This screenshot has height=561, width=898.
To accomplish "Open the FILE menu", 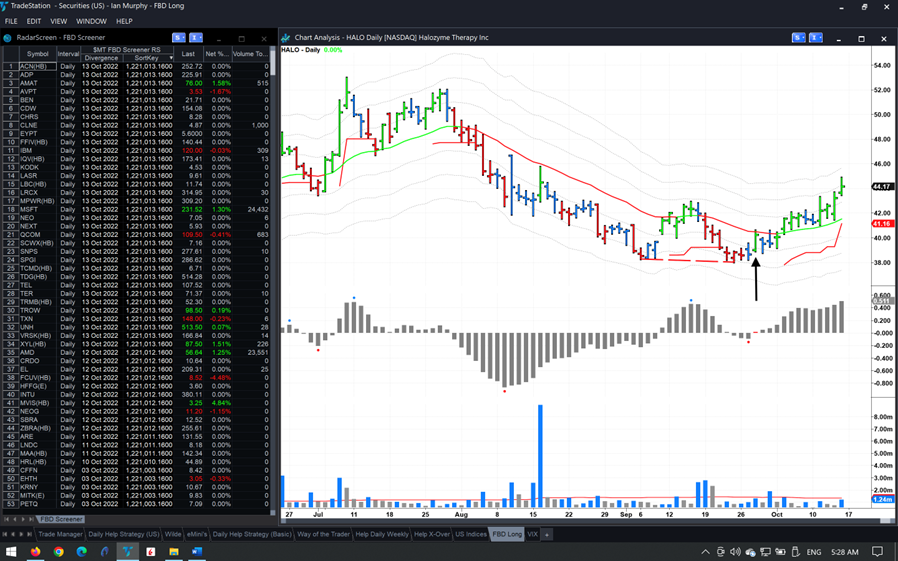I will pos(11,21).
